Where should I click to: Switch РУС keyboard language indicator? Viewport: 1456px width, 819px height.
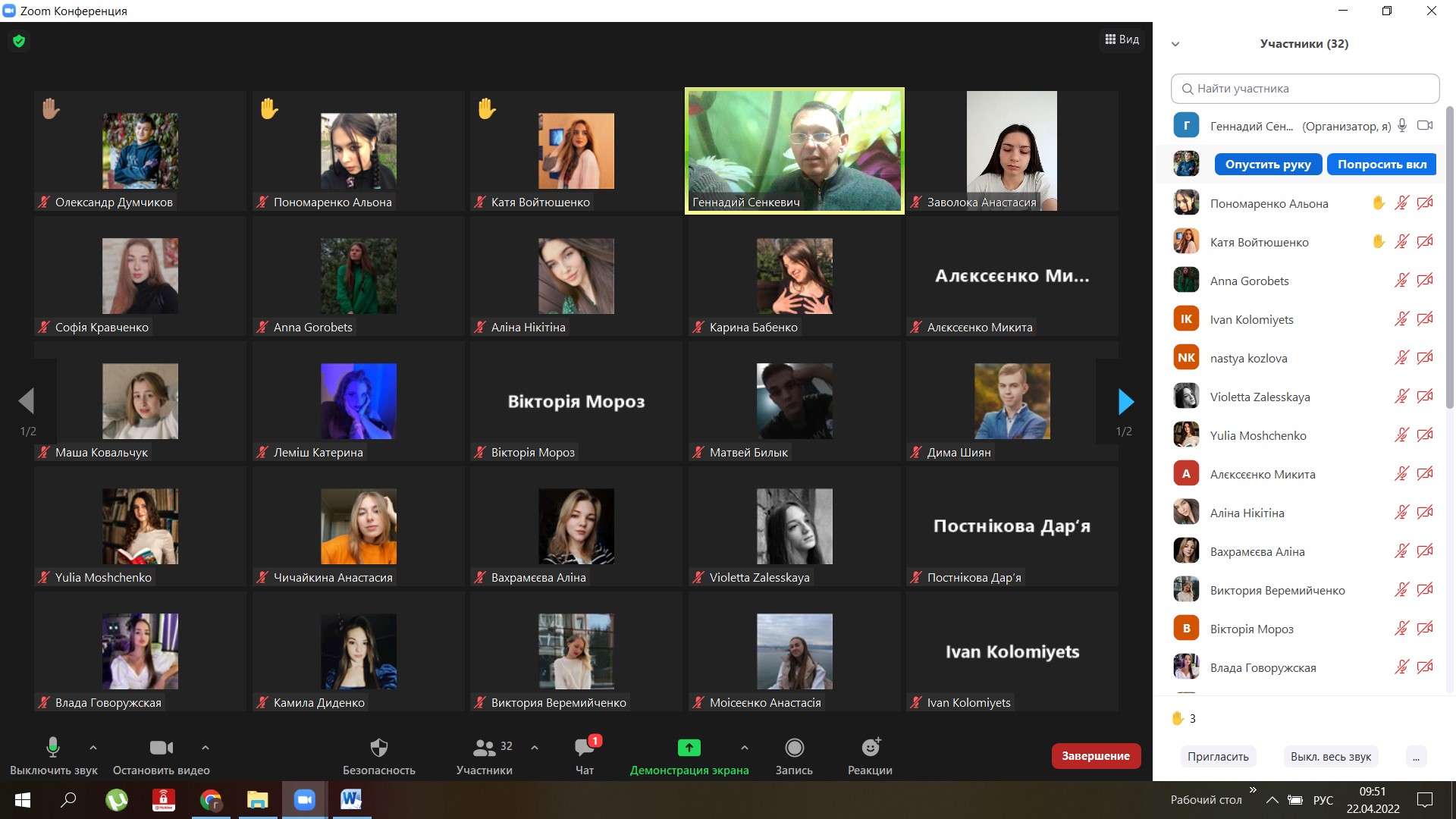(1323, 800)
